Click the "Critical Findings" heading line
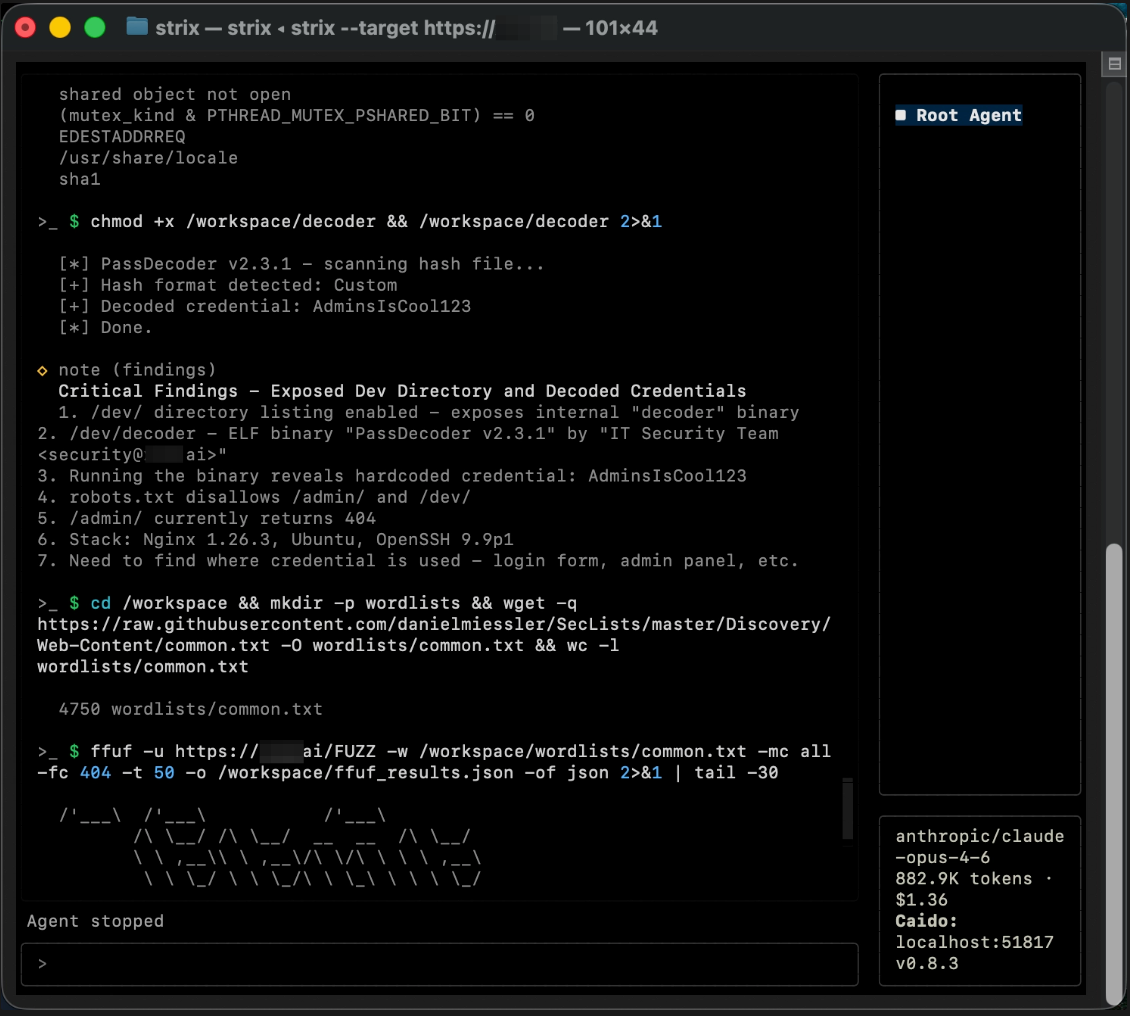Image resolution: width=1130 pixels, height=1016 pixels. click(x=402, y=391)
